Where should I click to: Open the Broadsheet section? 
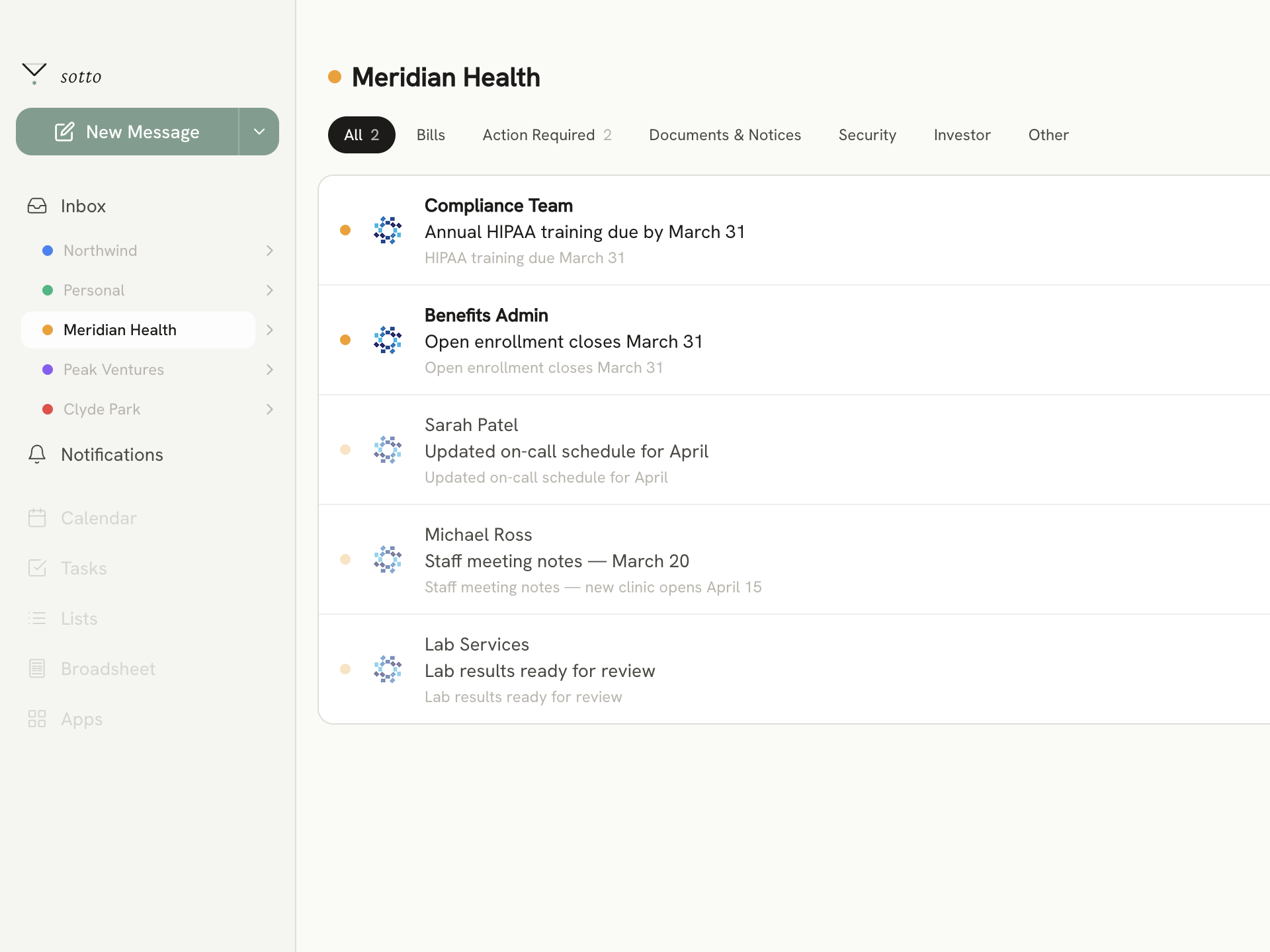(x=108, y=668)
